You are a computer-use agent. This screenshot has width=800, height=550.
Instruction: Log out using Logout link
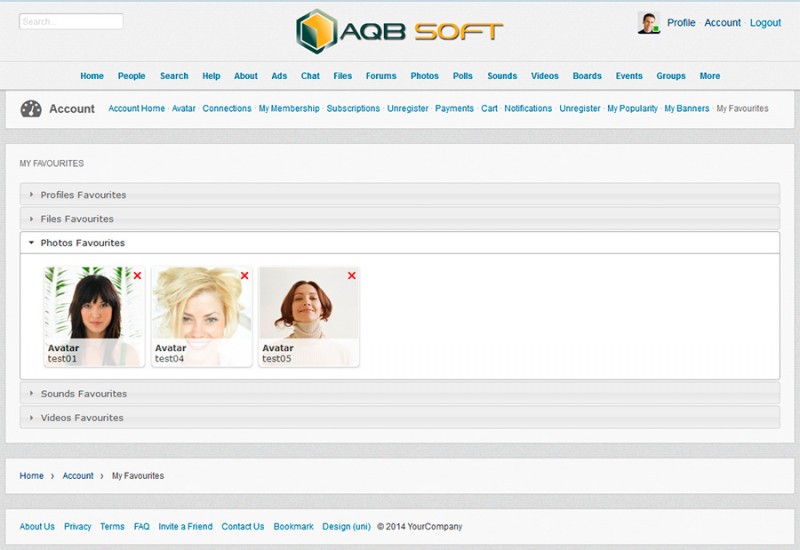coord(765,22)
